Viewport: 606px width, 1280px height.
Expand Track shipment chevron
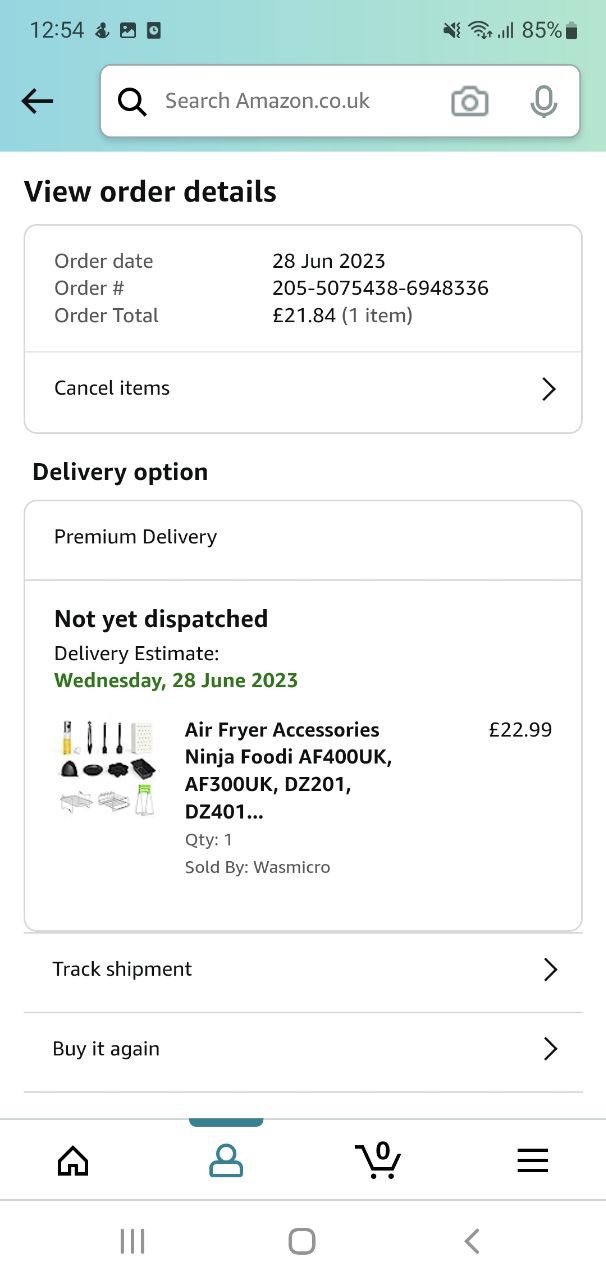tap(549, 969)
